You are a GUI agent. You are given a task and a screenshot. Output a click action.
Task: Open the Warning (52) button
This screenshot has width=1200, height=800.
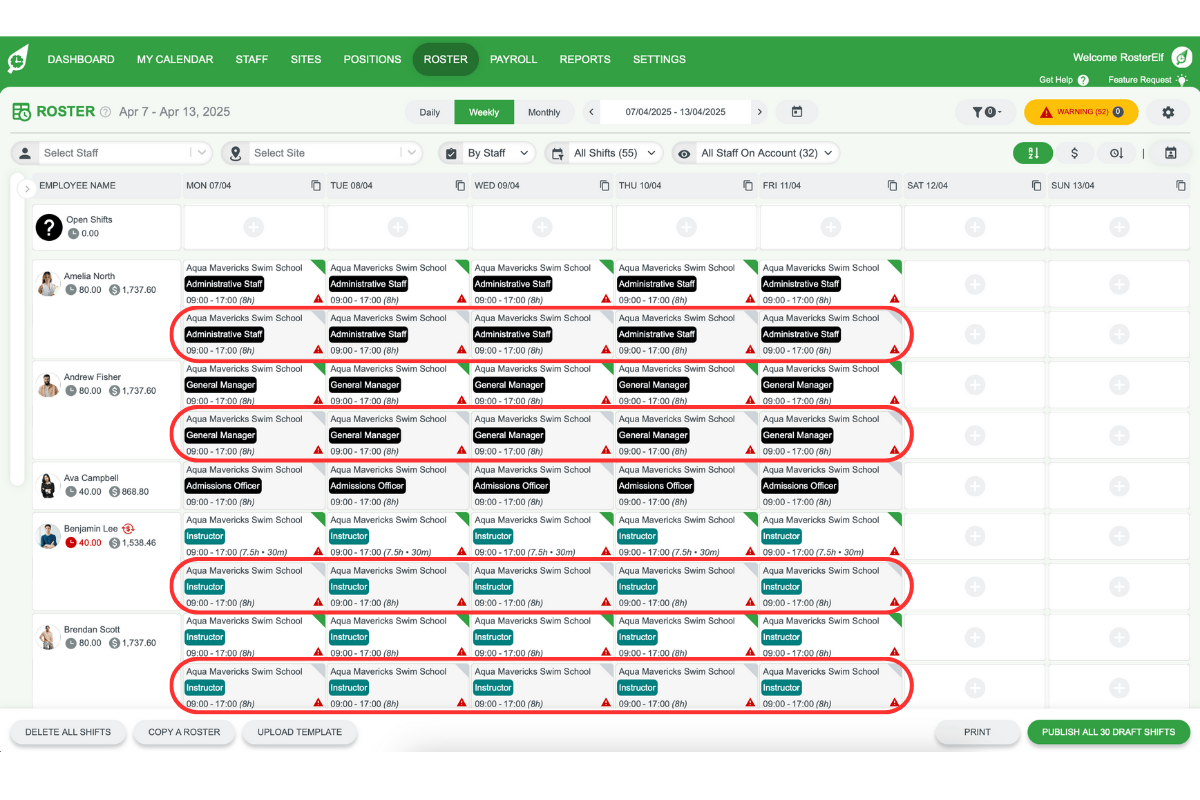(x=1081, y=112)
